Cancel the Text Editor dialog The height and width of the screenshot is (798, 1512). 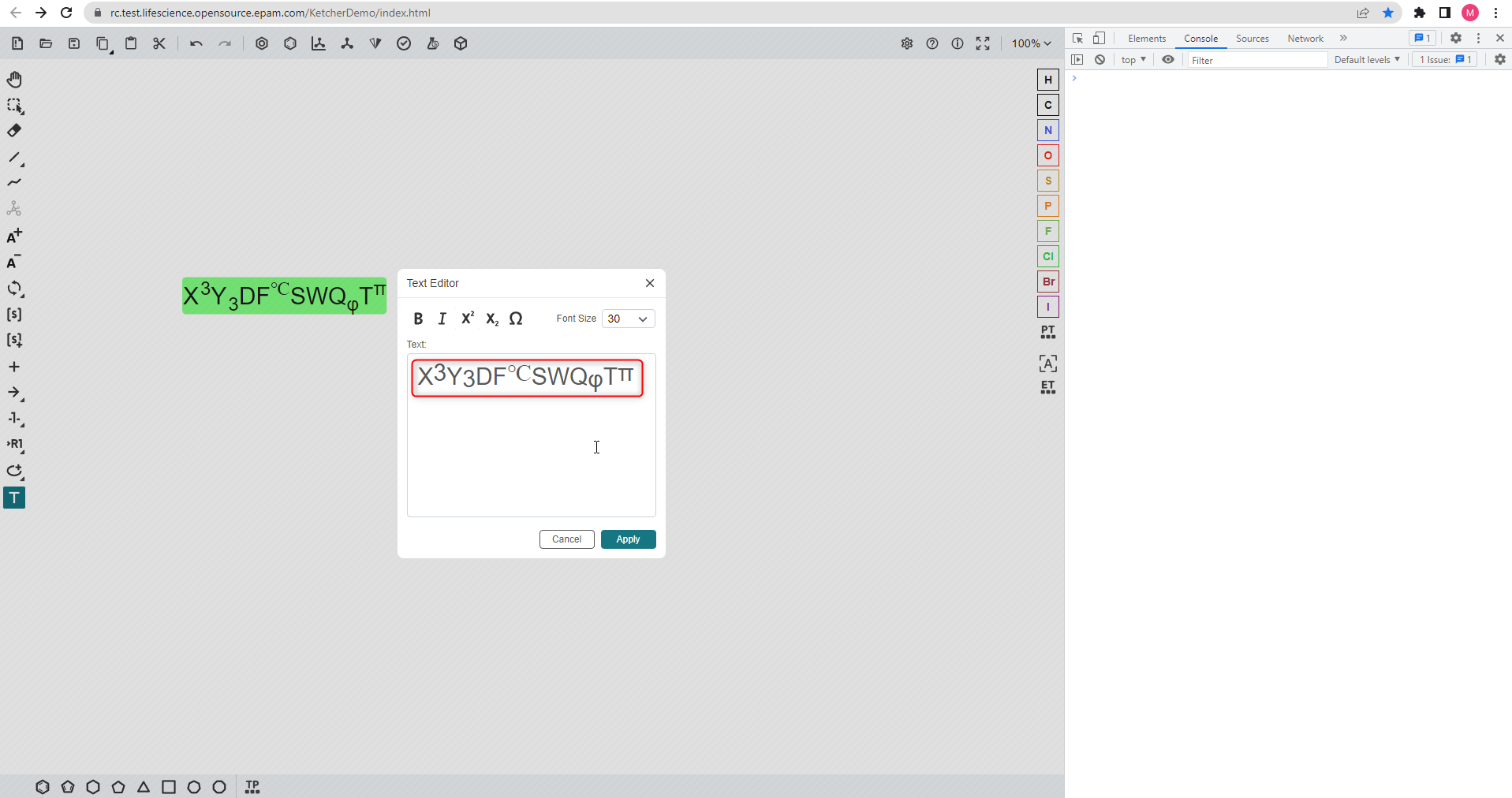pyautogui.click(x=566, y=539)
